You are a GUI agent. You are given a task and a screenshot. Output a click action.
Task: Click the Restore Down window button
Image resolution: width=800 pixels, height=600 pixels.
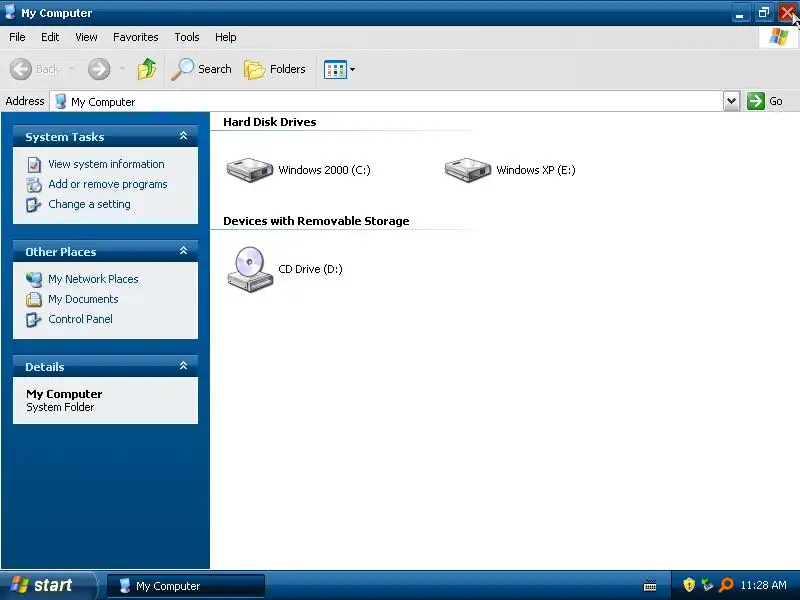coord(763,13)
